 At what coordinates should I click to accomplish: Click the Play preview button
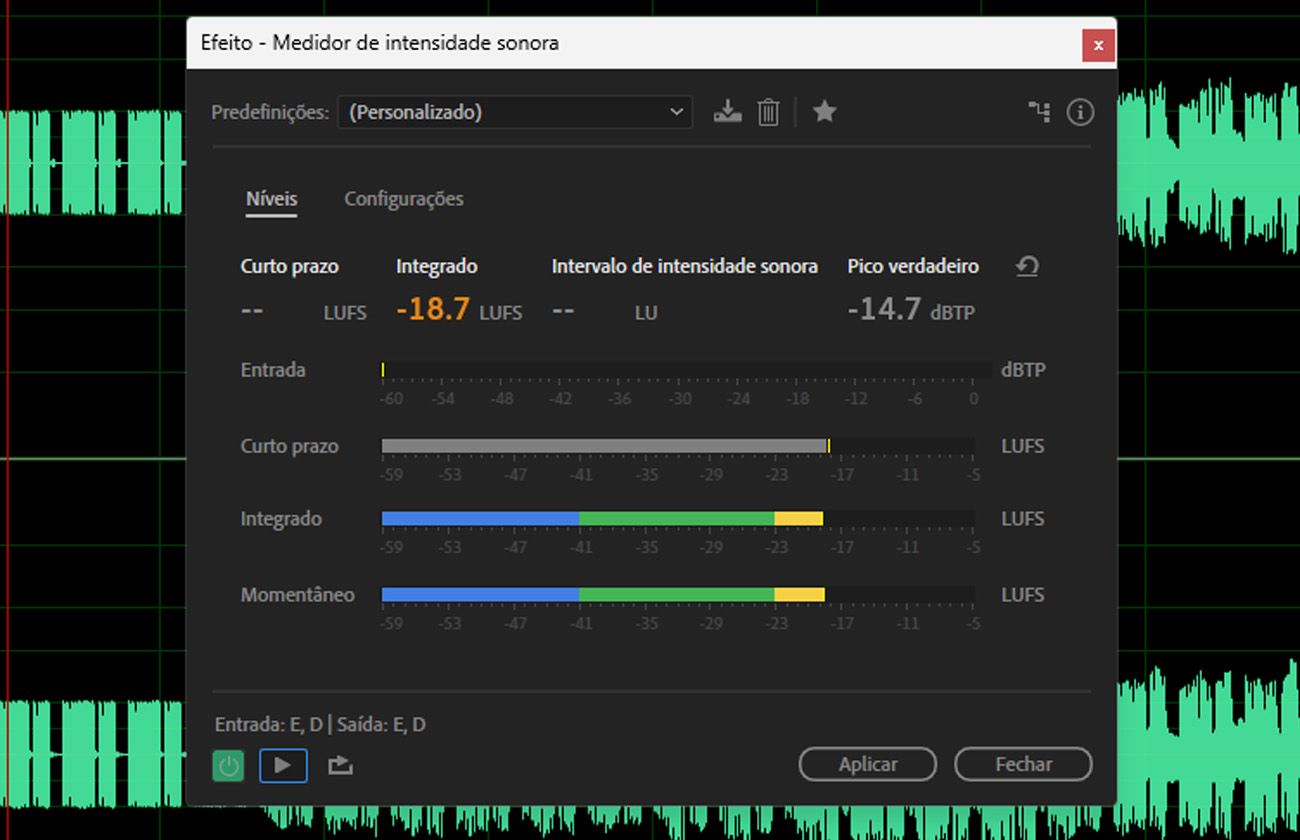[283, 765]
